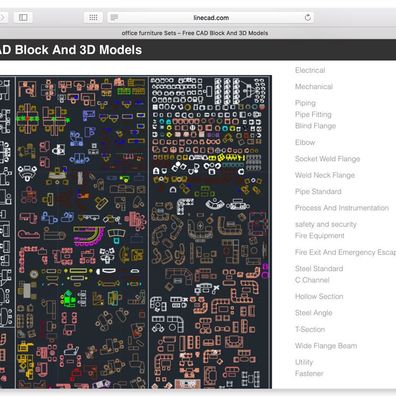Image resolution: width=396 pixels, height=396 pixels.
Task: Open the top sites grid icon
Action: (x=93, y=17)
